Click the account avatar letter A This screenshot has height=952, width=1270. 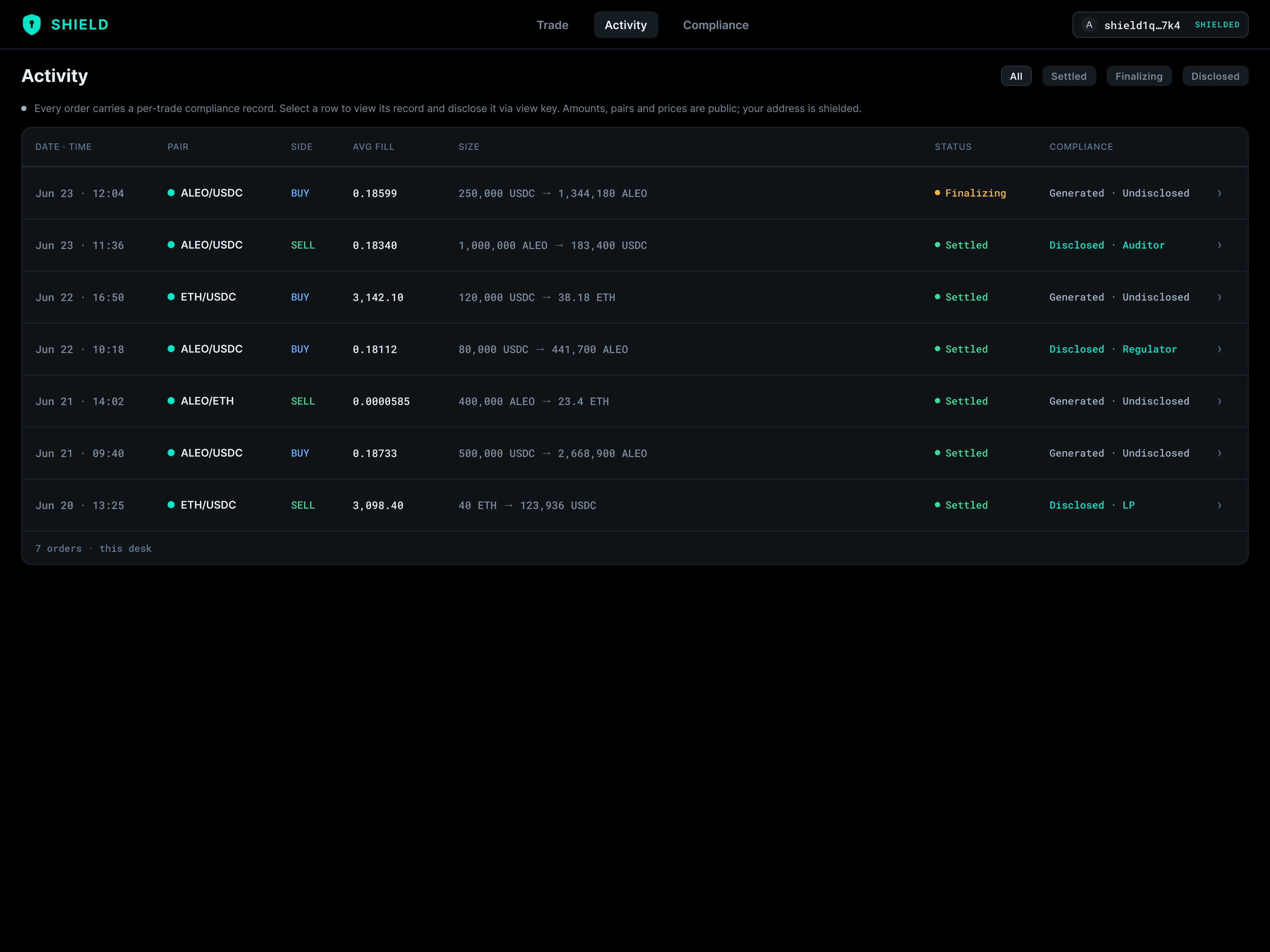pos(1088,25)
